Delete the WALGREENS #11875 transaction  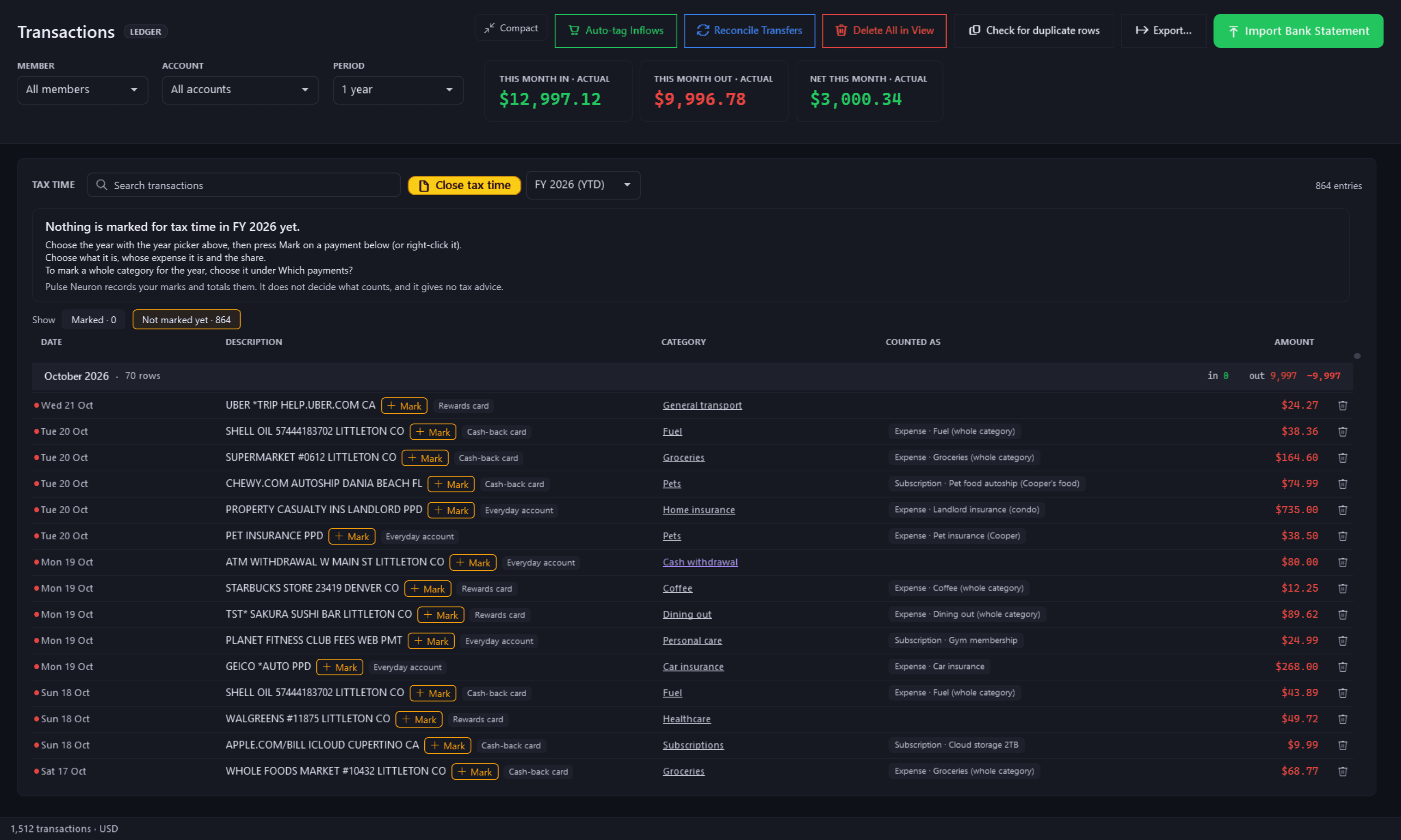pyautogui.click(x=1342, y=719)
